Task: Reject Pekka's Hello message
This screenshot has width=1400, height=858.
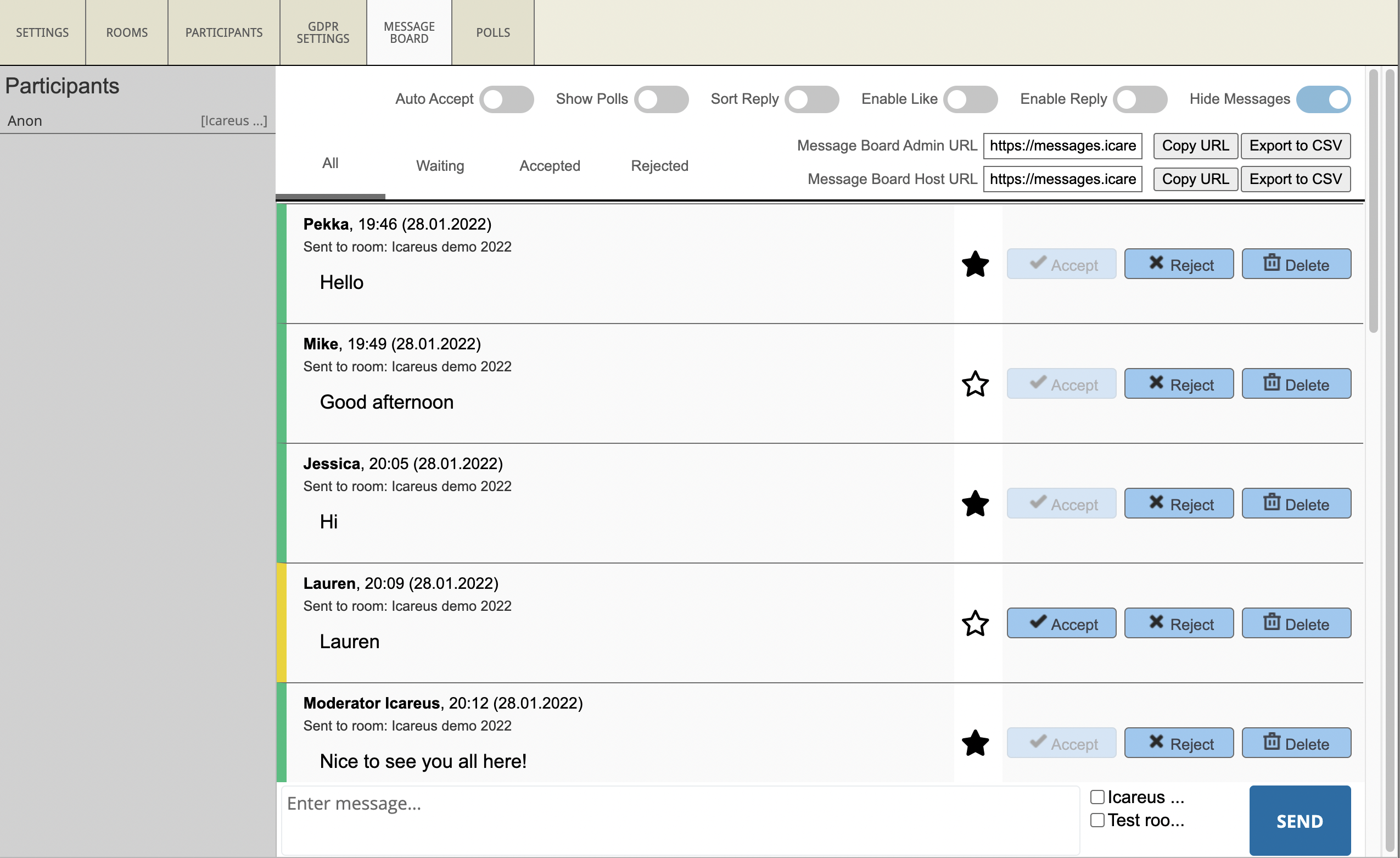Action: coord(1178,264)
